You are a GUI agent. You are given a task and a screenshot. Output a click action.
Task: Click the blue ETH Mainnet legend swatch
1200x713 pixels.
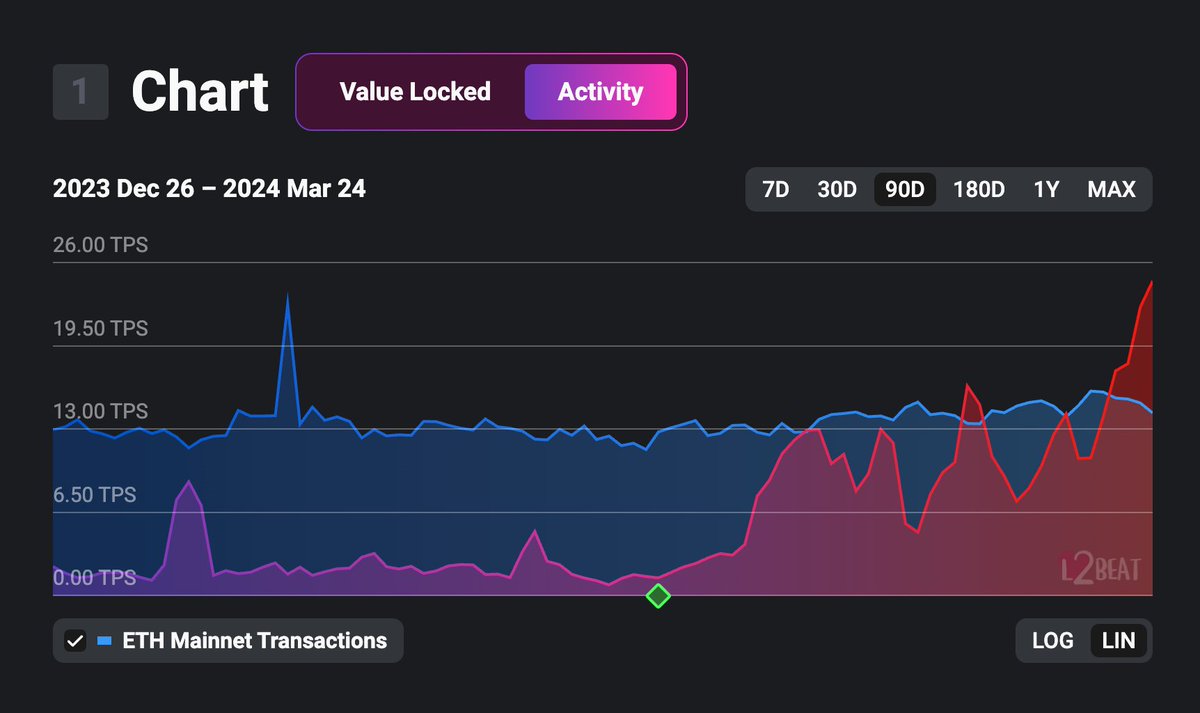pos(104,641)
